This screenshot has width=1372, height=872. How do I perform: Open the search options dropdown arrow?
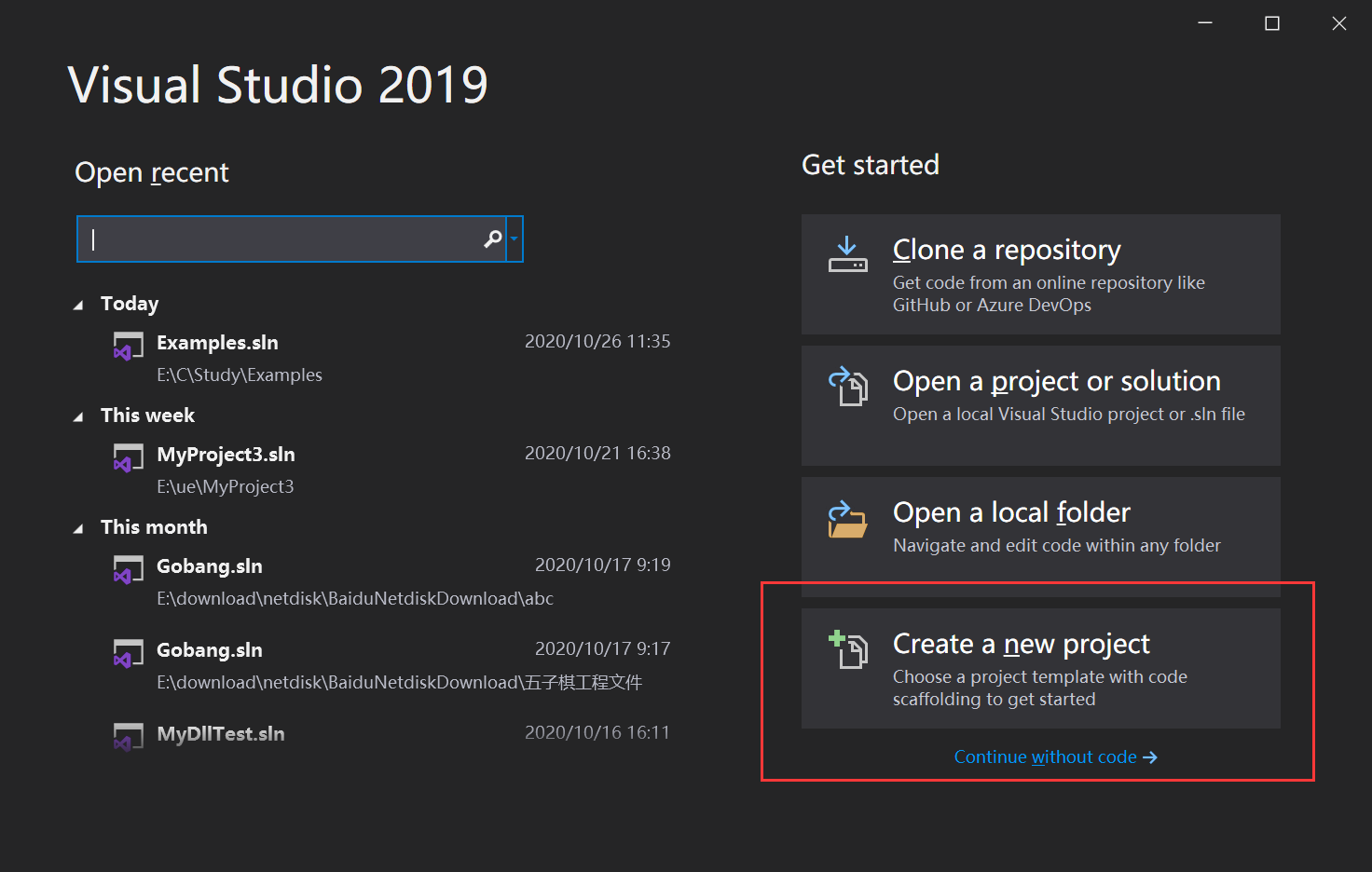(x=514, y=239)
